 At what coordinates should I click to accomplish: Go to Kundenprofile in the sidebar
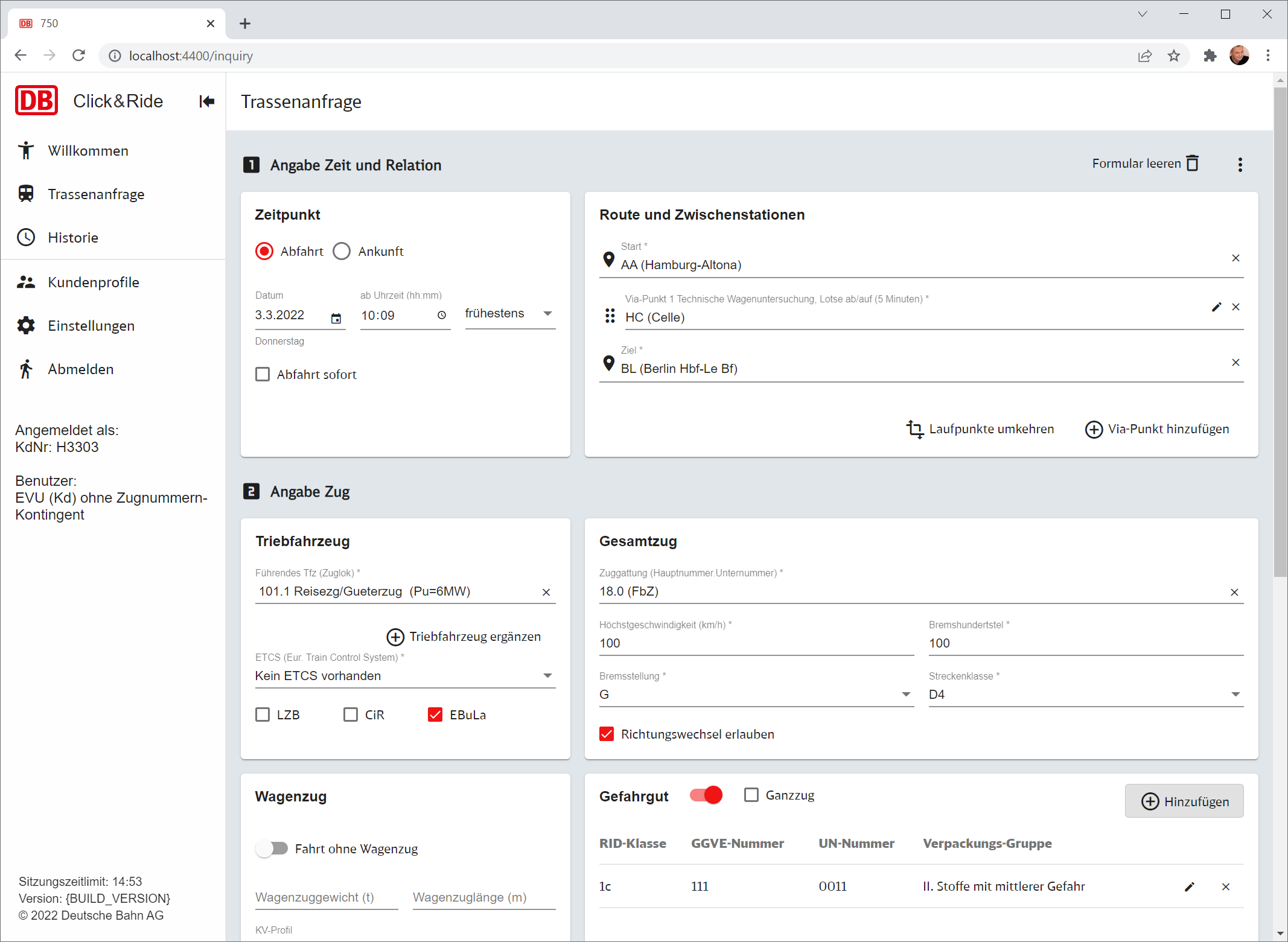pyautogui.click(x=94, y=282)
